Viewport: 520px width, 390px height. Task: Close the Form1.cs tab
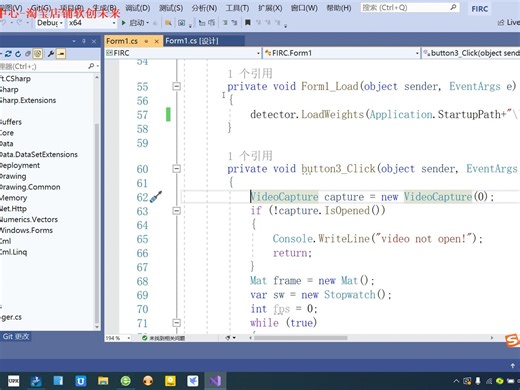pos(156,41)
